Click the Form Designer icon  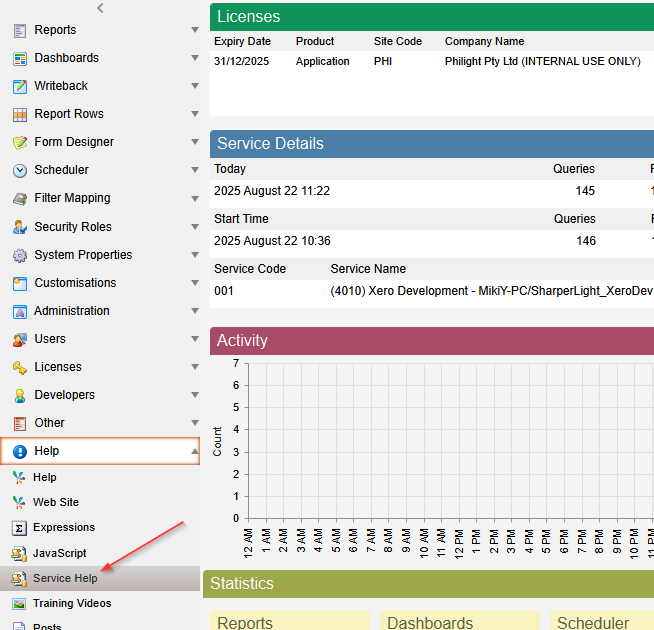[x=20, y=142]
